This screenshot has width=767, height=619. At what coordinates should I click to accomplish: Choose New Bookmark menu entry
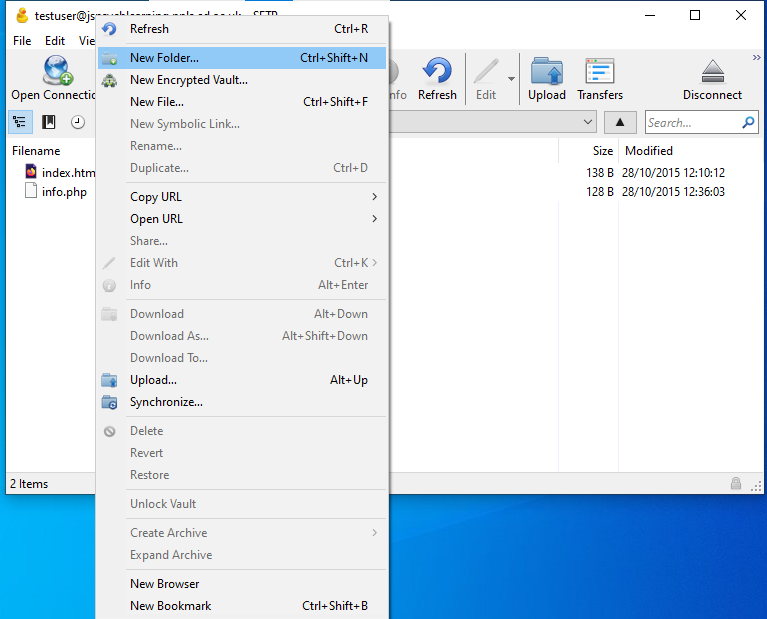click(242, 606)
